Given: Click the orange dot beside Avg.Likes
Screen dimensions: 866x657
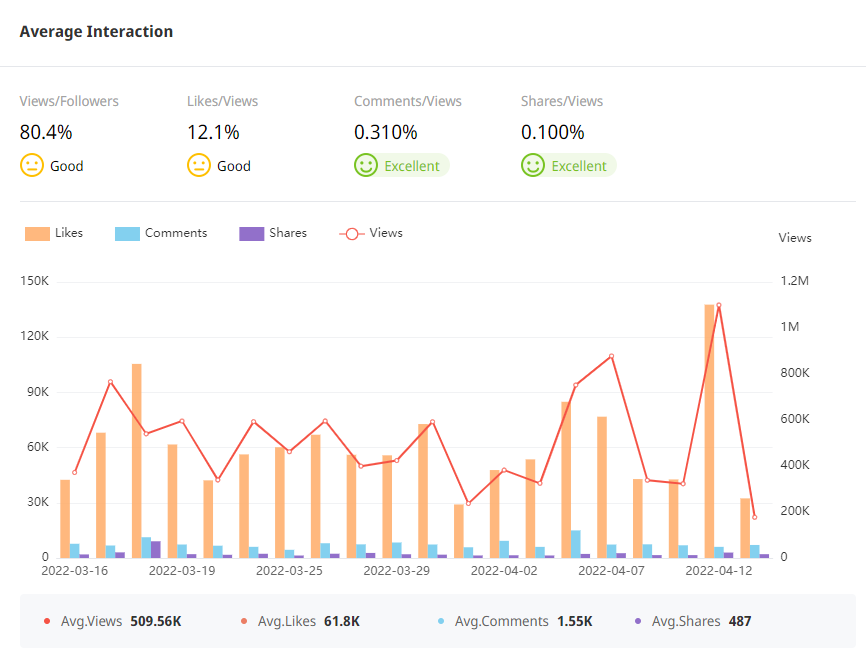Looking at the screenshot, I should click(244, 622).
